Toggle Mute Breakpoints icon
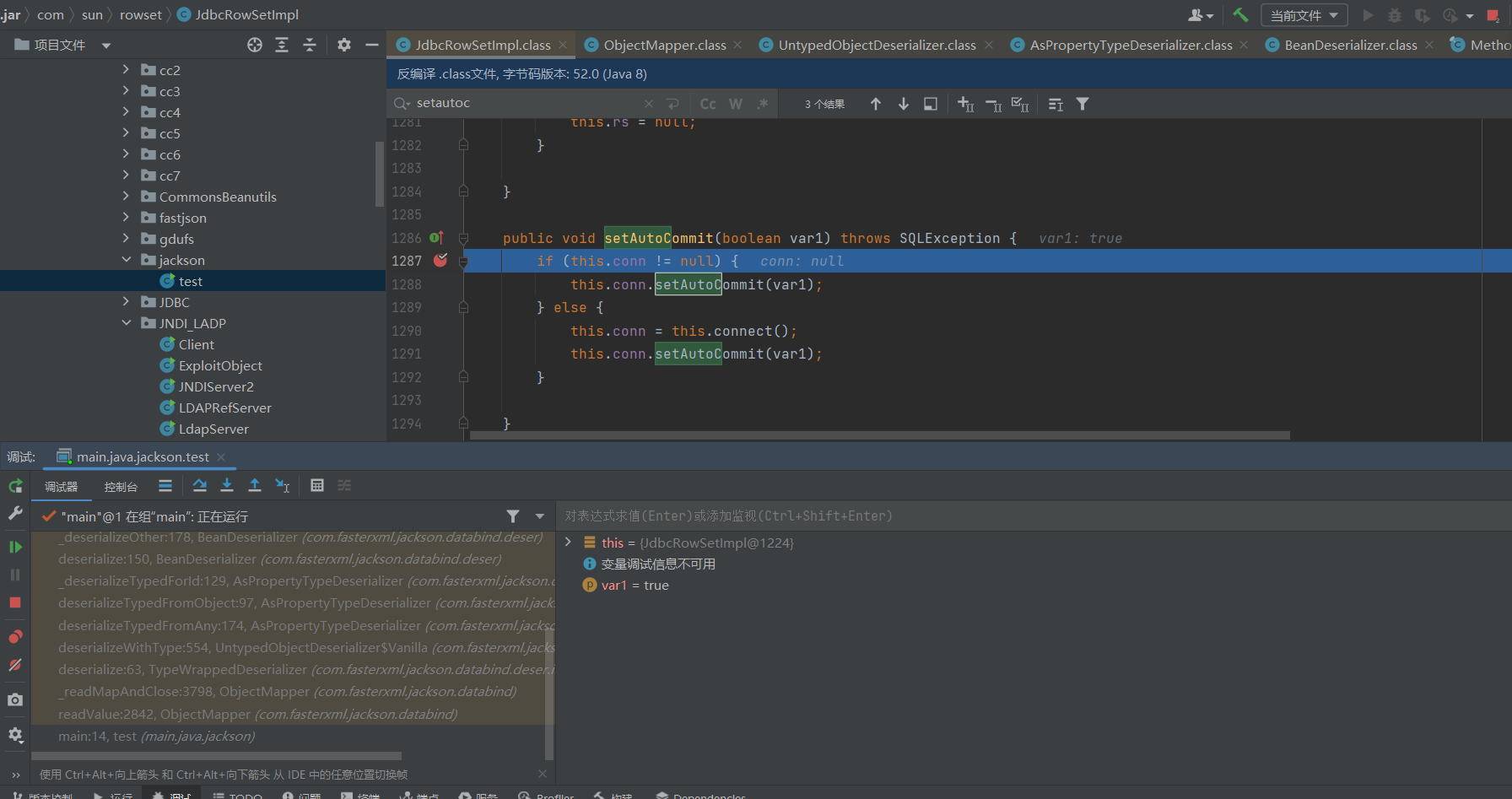The image size is (1512, 799). click(15, 665)
